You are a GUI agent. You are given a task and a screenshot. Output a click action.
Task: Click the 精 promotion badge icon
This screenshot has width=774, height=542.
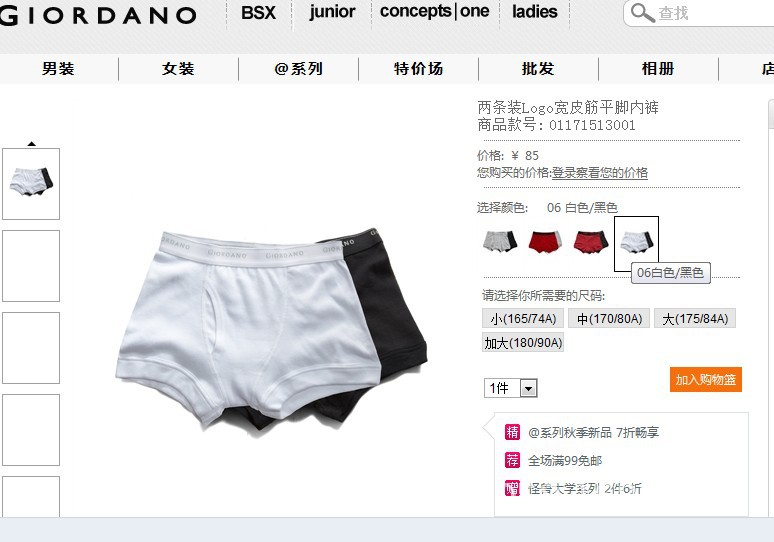(512, 432)
